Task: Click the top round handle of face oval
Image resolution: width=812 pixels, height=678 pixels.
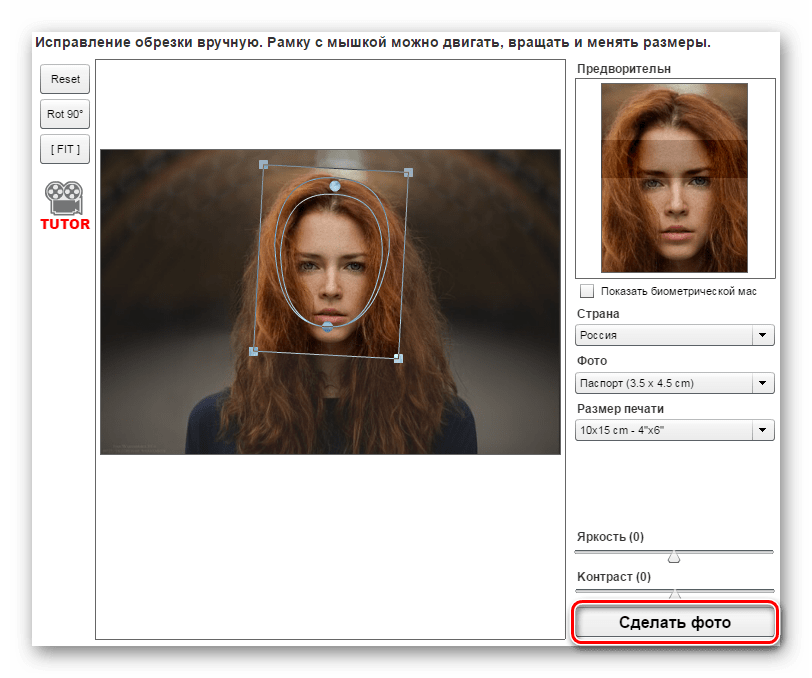Action: click(x=335, y=186)
